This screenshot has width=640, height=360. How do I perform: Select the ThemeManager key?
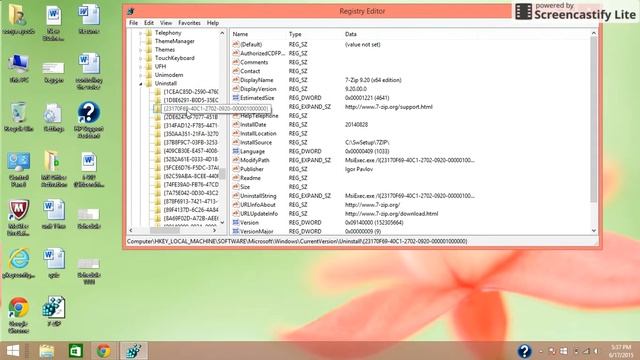175,41
